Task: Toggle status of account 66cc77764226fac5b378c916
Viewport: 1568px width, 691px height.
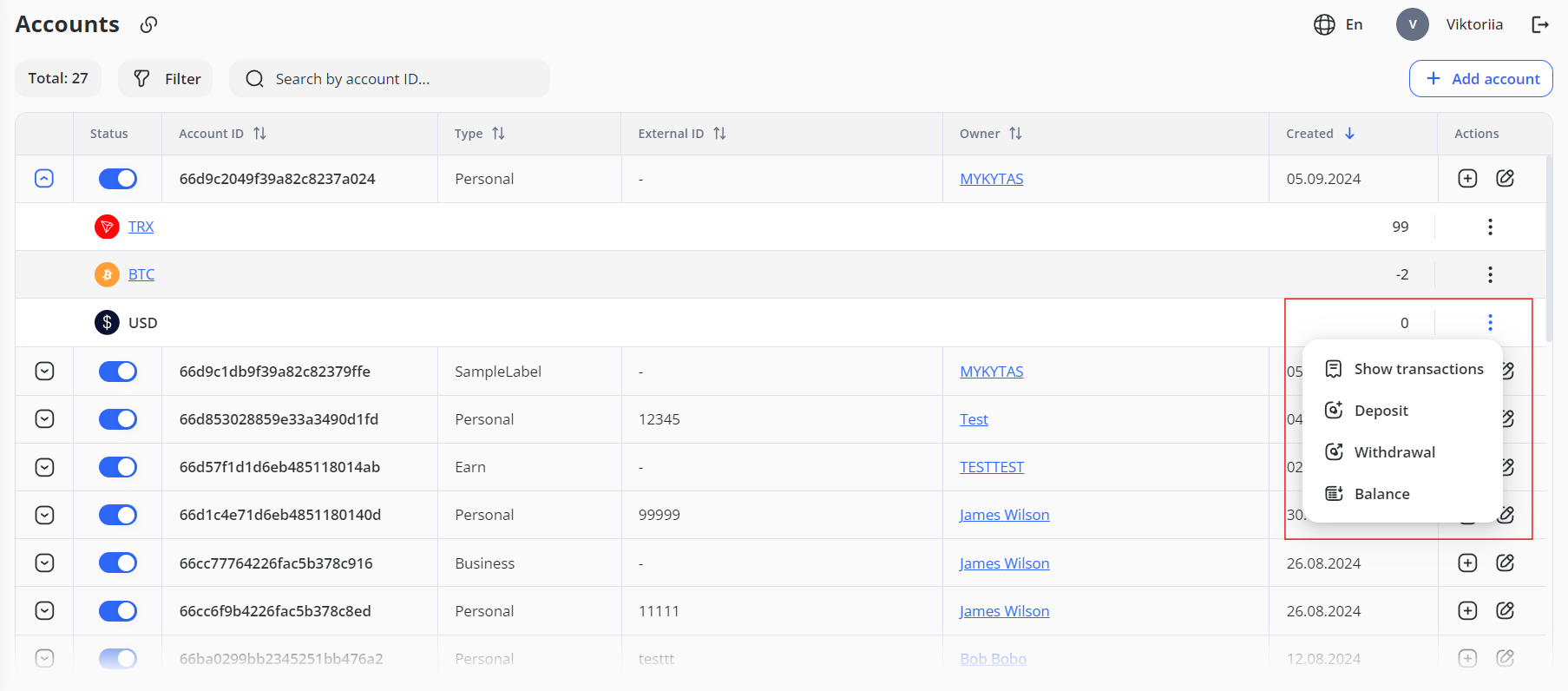Action: 118,563
